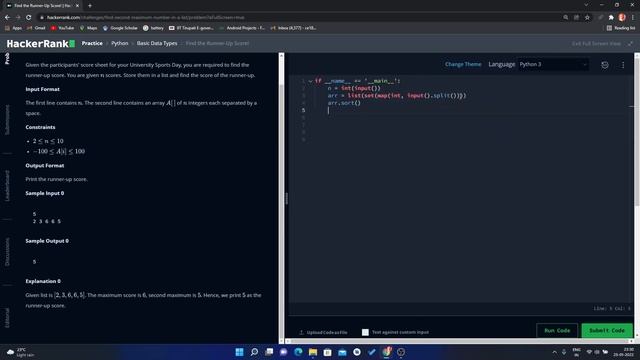Open the Inbox bookmark
The height and width of the screenshot is (360, 640).
tap(293, 28)
